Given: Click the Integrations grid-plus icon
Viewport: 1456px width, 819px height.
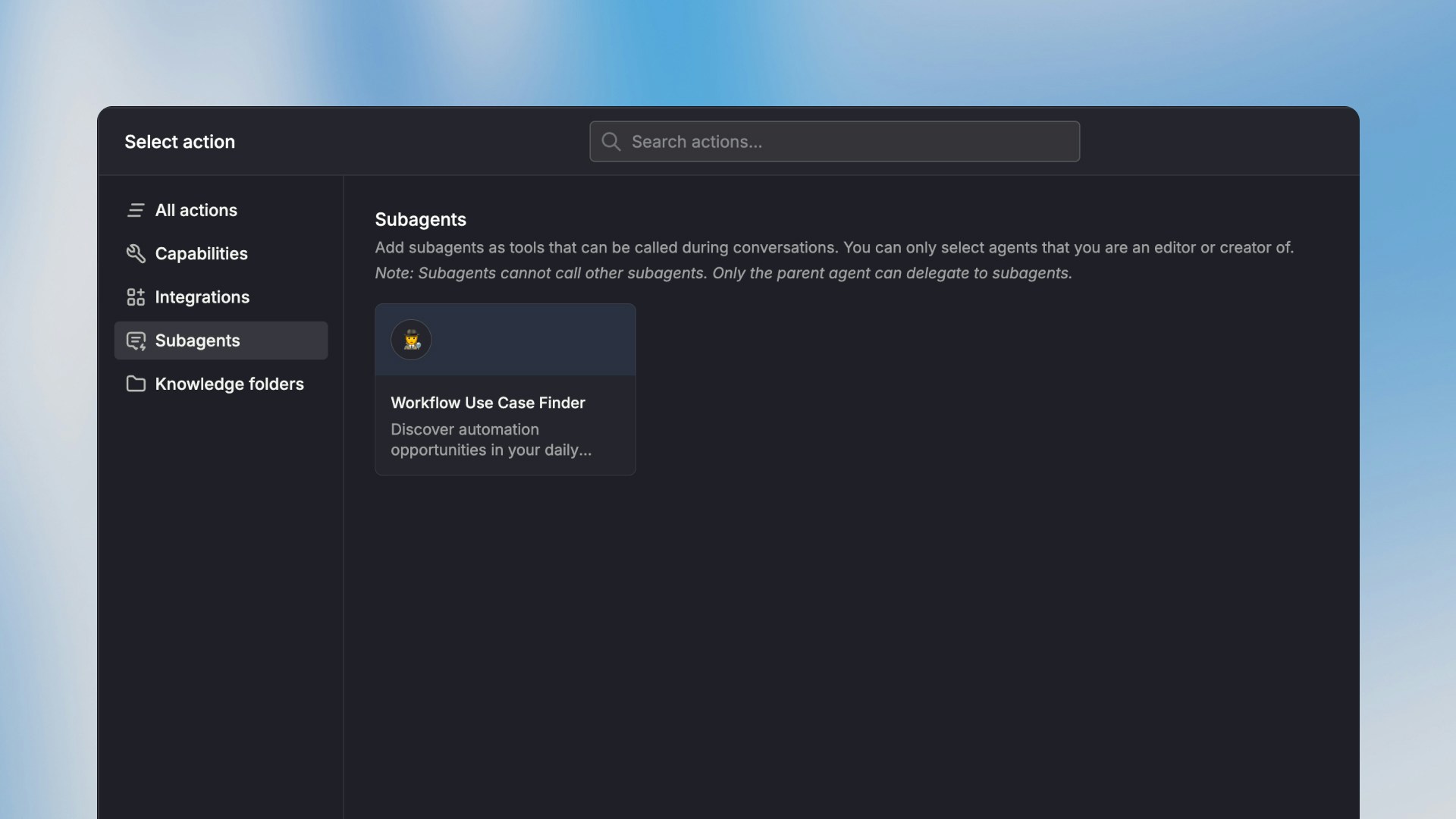Looking at the screenshot, I should [x=136, y=297].
